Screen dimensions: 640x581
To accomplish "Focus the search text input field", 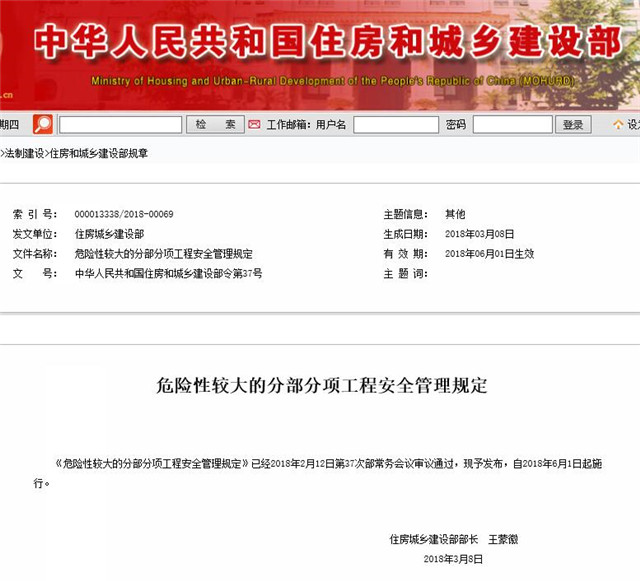I will (x=121, y=125).
